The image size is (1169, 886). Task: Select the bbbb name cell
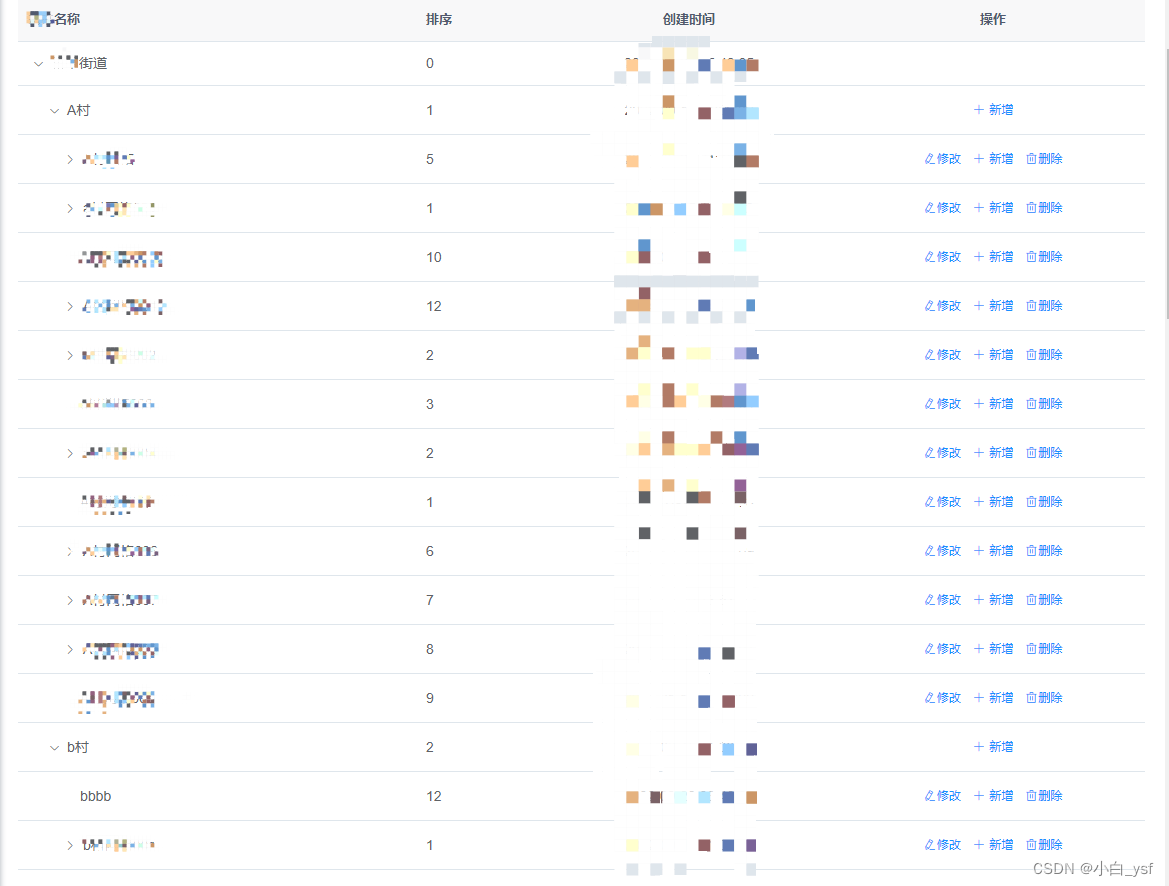point(95,797)
